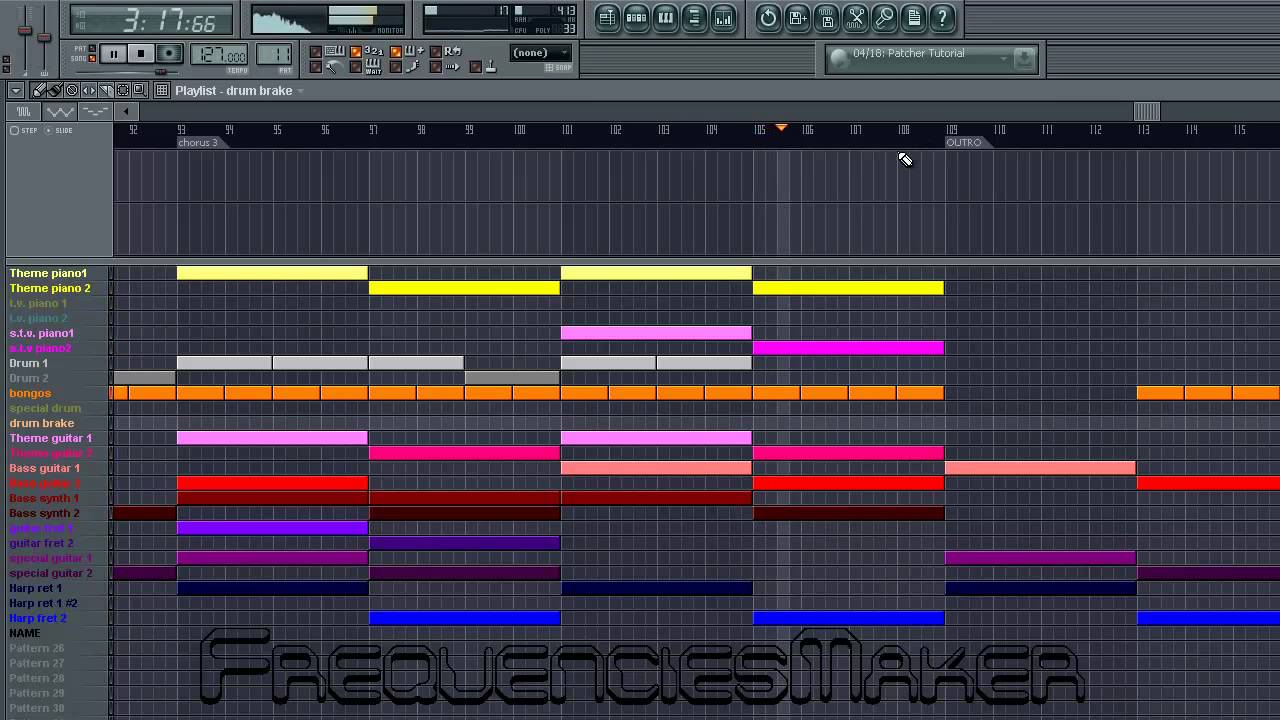Screen dimensions: 1280x720
Task: Click the Undo circular arrow icon
Action: 768,17
